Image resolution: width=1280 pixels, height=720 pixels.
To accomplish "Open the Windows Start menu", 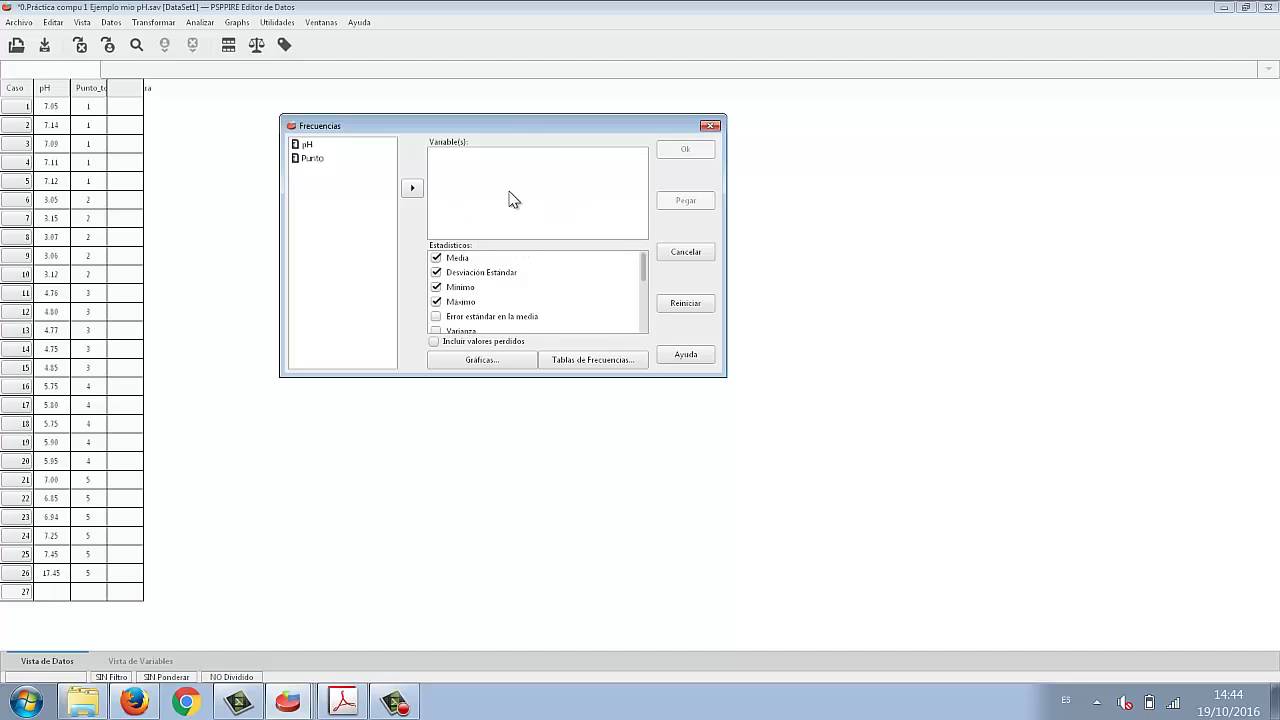I will 27,702.
